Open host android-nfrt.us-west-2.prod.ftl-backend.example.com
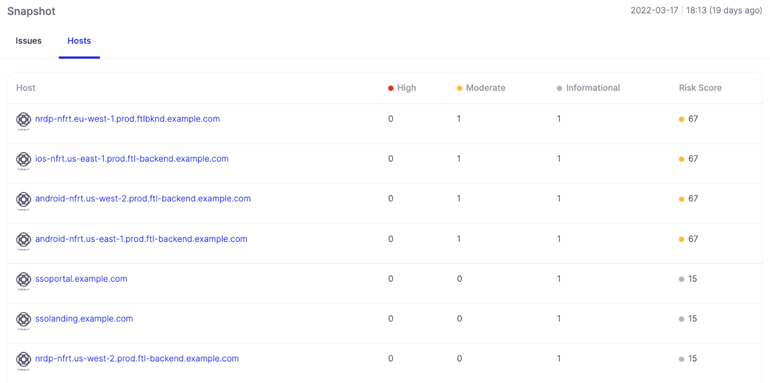The image size is (770, 383). [143, 199]
